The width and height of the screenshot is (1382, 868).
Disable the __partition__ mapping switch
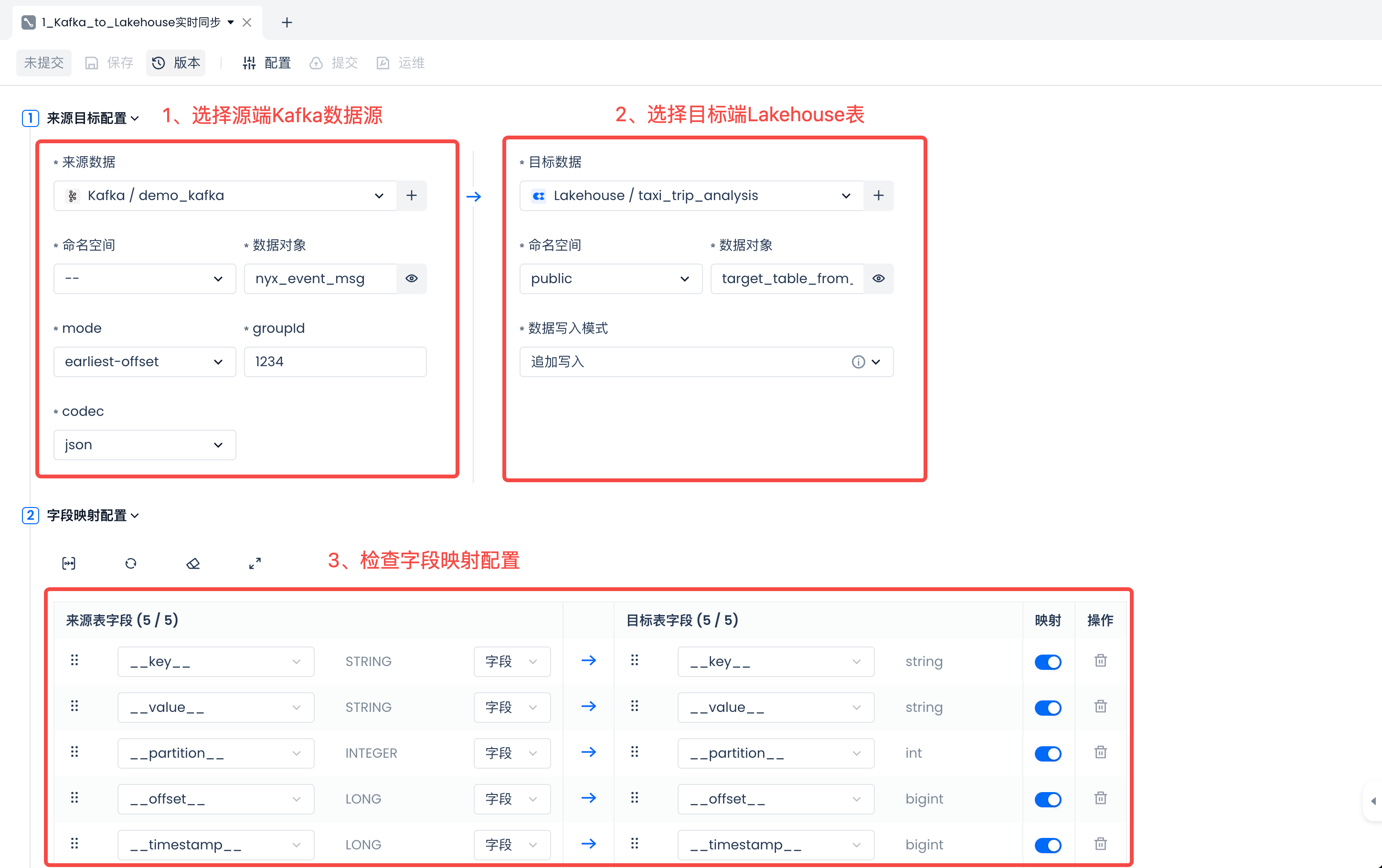click(x=1047, y=753)
